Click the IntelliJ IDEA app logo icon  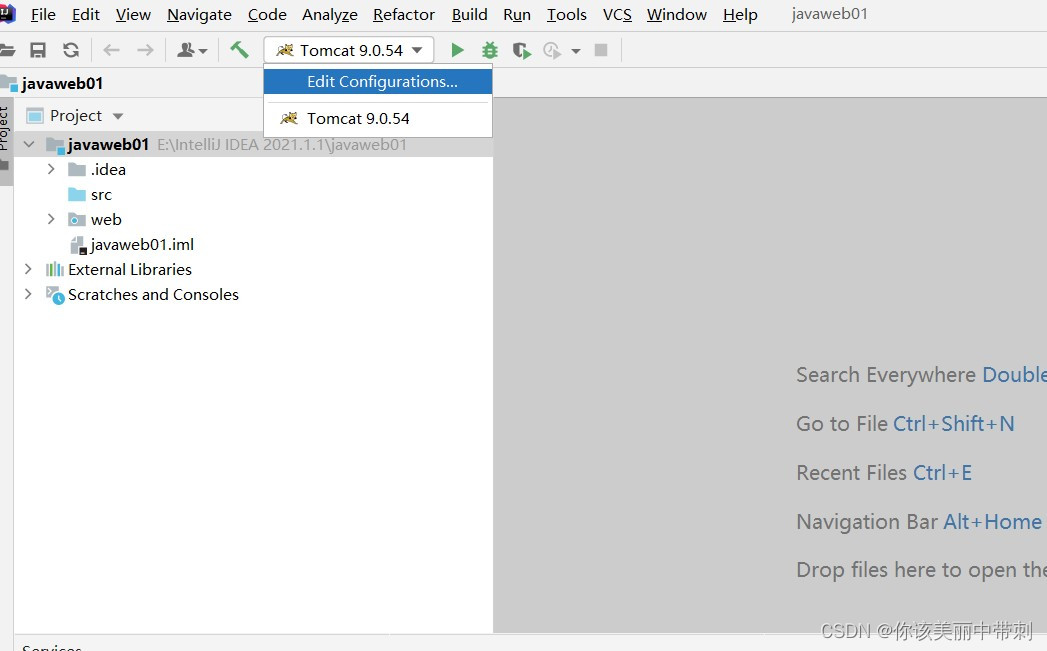coord(7,13)
